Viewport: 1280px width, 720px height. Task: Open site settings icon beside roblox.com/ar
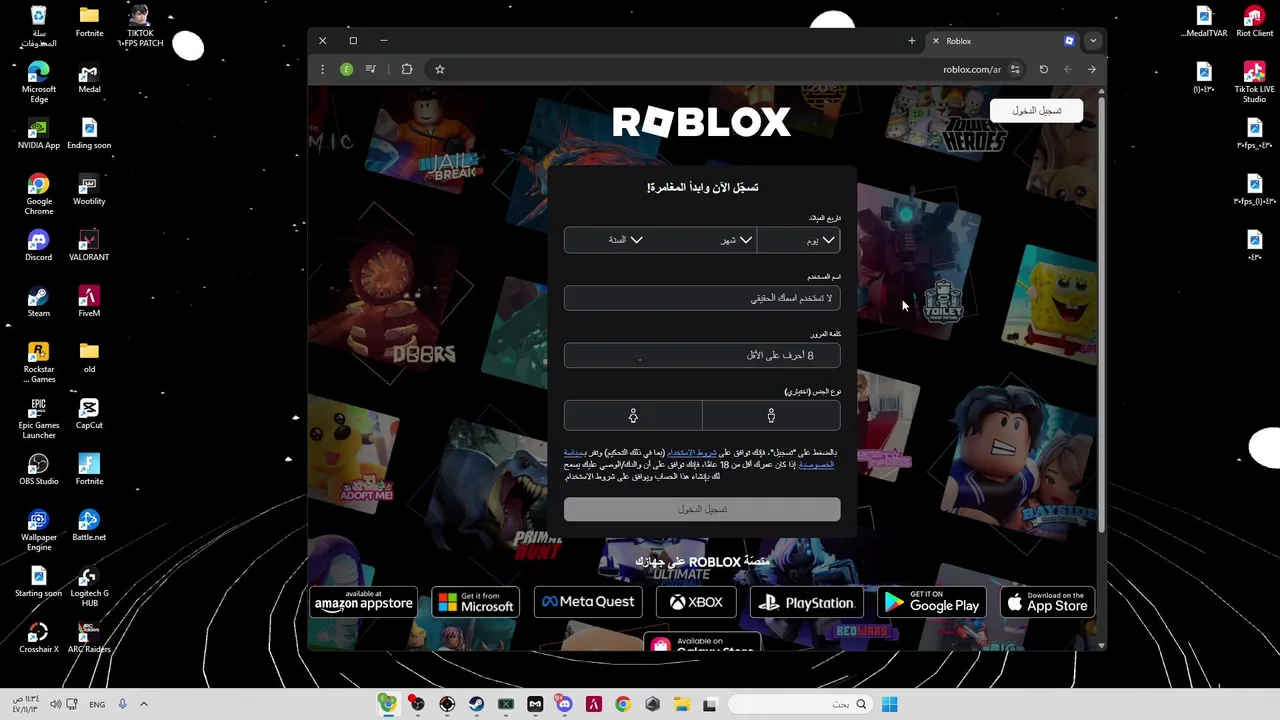1015,69
